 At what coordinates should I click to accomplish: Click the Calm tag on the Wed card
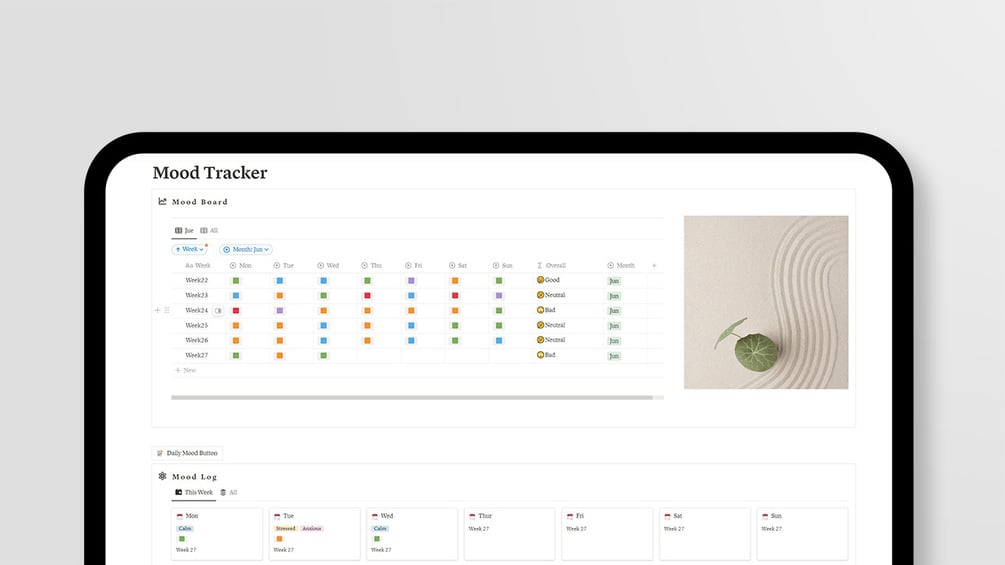click(380, 528)
